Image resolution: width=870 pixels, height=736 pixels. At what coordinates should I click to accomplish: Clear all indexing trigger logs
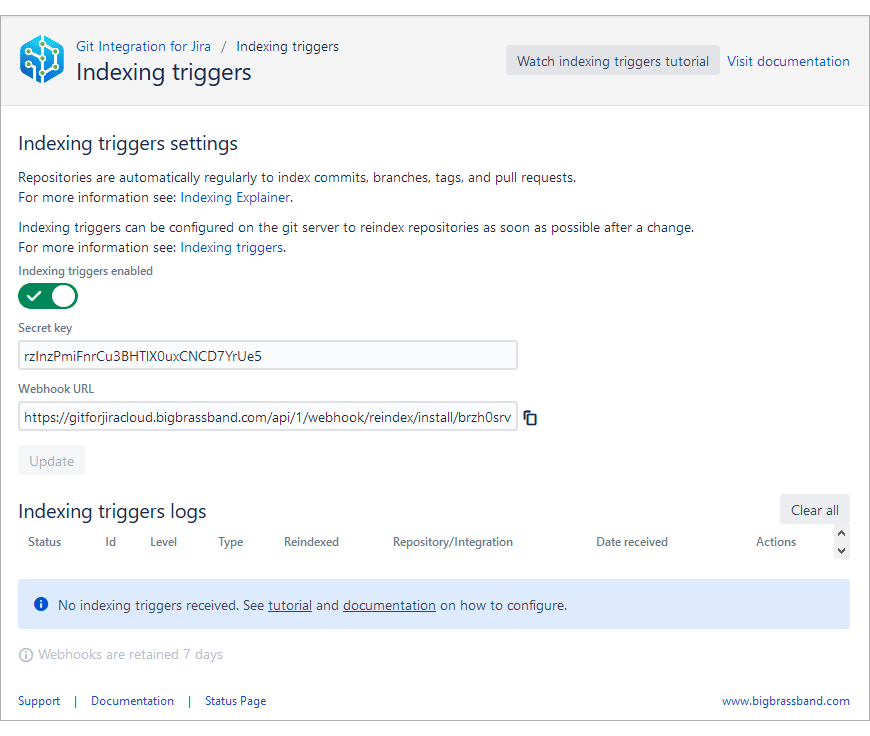(815, 510)
